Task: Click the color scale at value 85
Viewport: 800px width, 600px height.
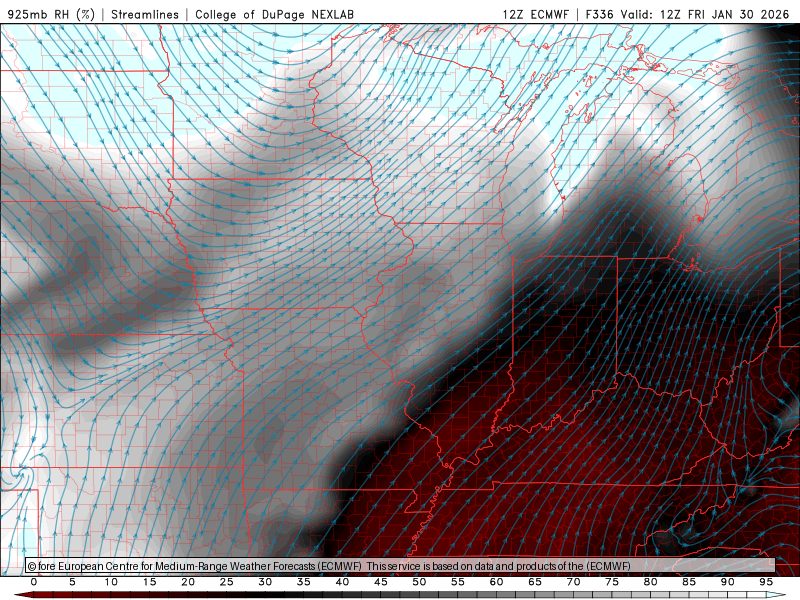Action: click(689, 582)
